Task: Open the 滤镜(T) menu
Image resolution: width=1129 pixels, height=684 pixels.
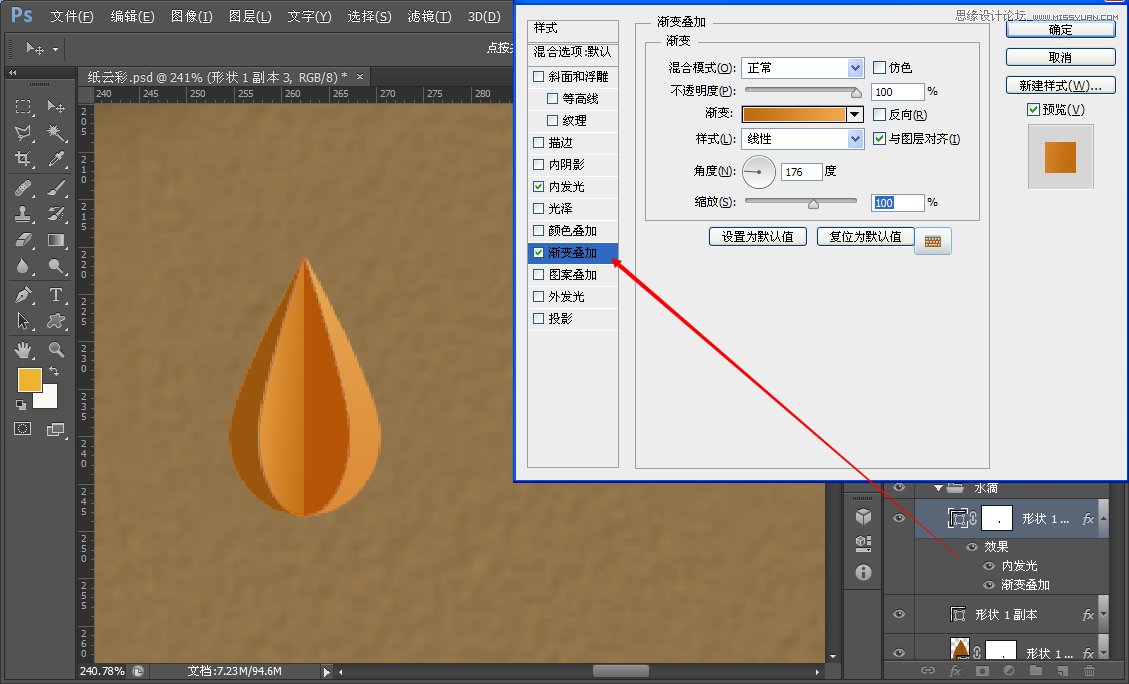Action: click(x=429, y=16)
